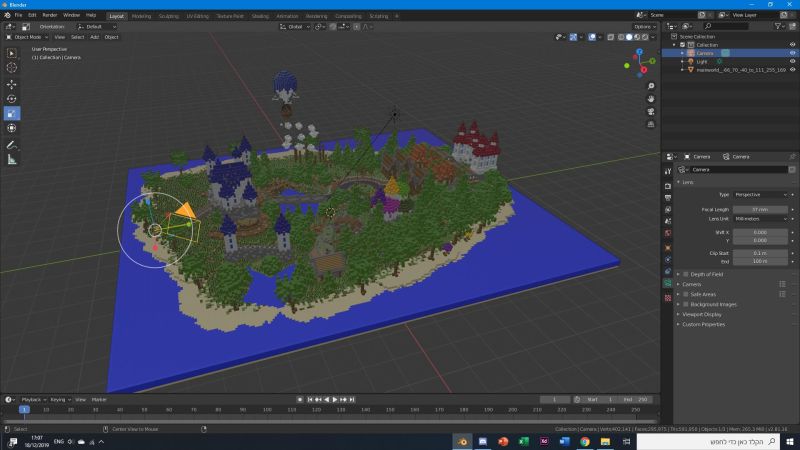
Task: Expand the Viewport Display panel
Action: pos(702,315)
